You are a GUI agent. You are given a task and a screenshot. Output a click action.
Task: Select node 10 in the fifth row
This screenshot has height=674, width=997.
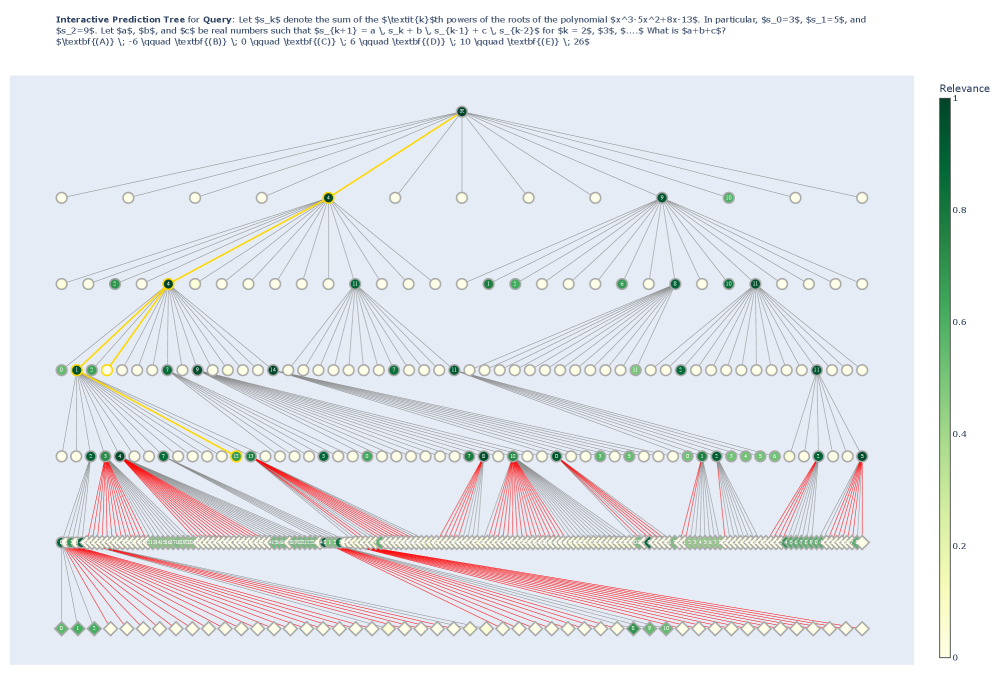coord(512,457)
